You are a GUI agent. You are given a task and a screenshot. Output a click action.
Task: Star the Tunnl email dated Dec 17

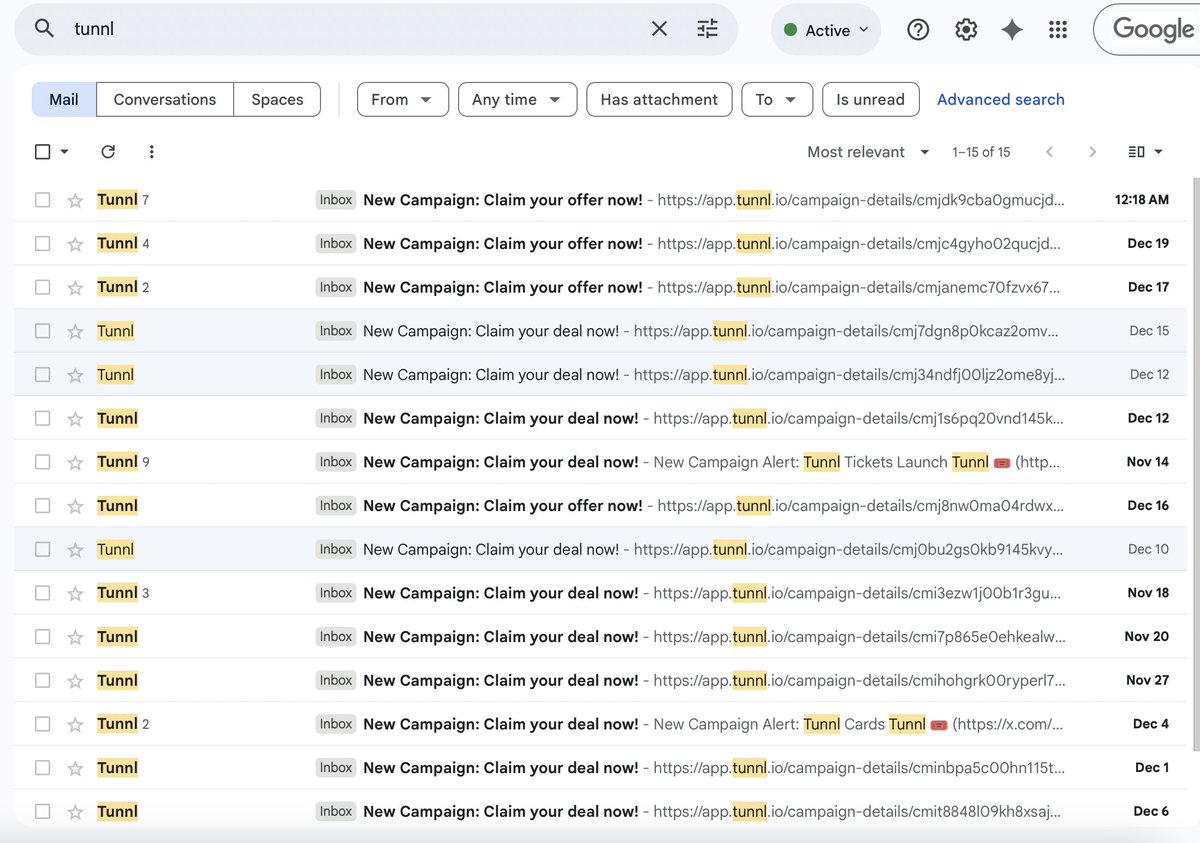click(75, 287)
